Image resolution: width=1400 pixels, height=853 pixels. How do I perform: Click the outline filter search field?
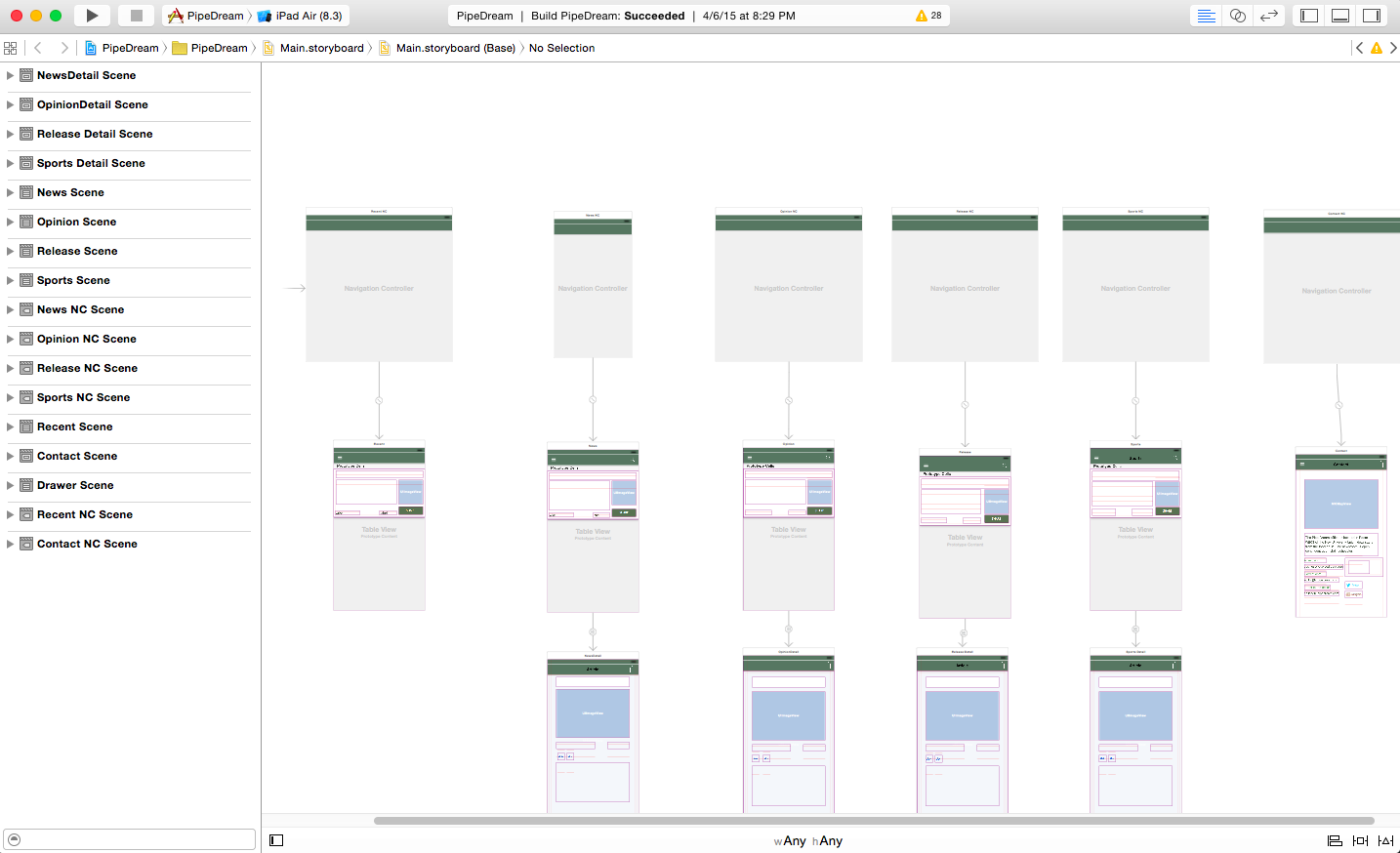[137, 839]
